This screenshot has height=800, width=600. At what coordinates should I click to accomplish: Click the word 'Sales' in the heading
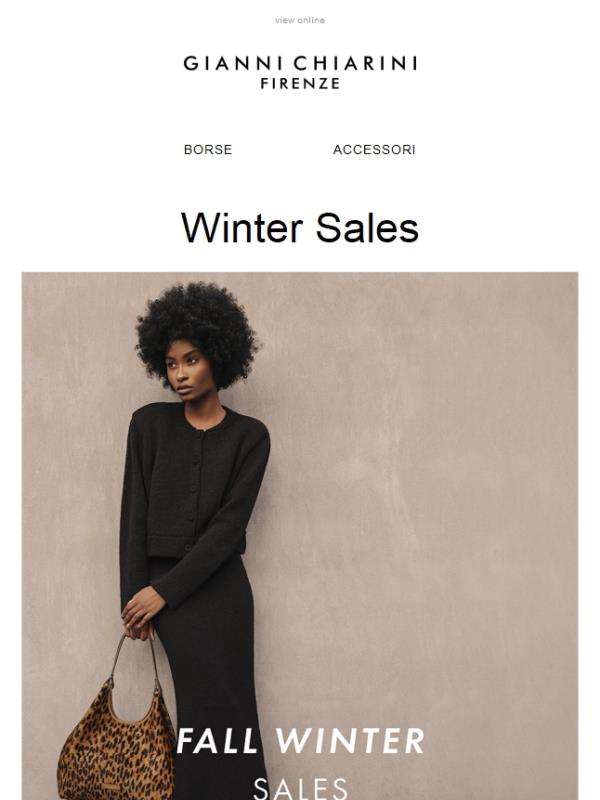tap(367, 228)
